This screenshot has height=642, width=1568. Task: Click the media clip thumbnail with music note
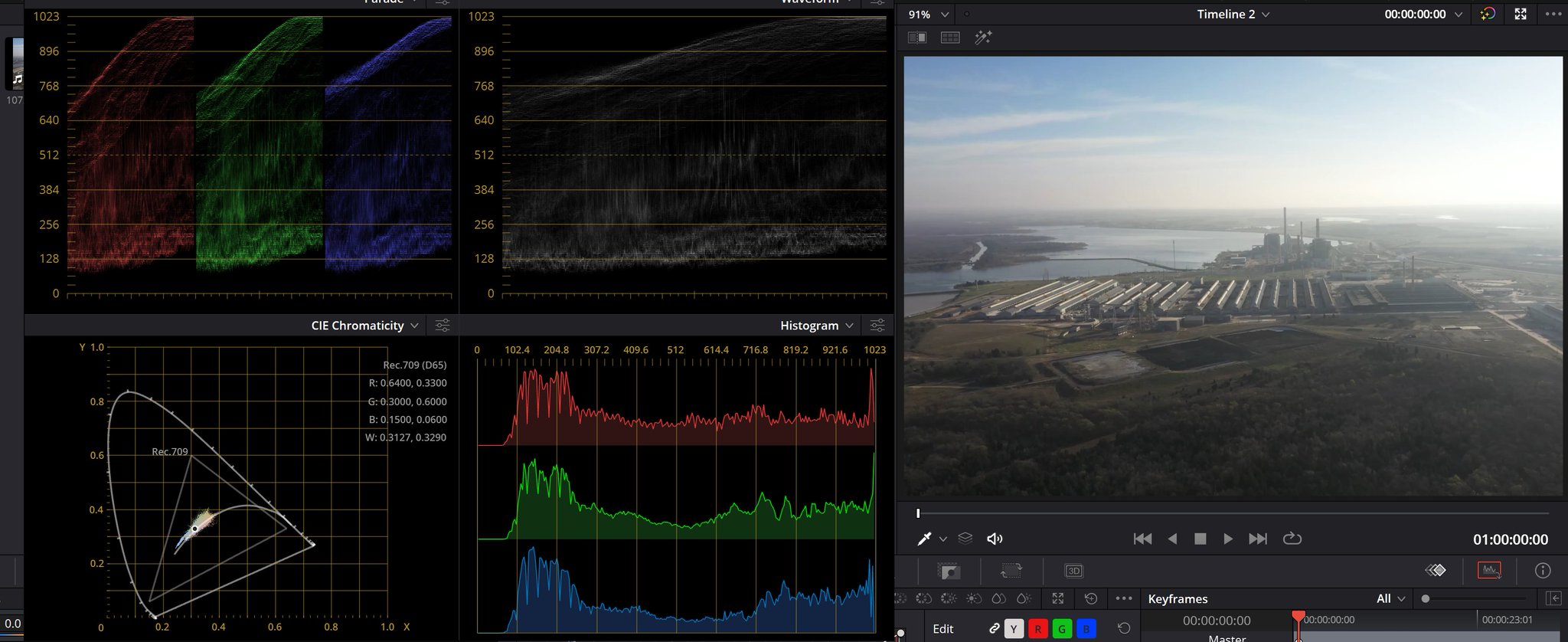15,64
